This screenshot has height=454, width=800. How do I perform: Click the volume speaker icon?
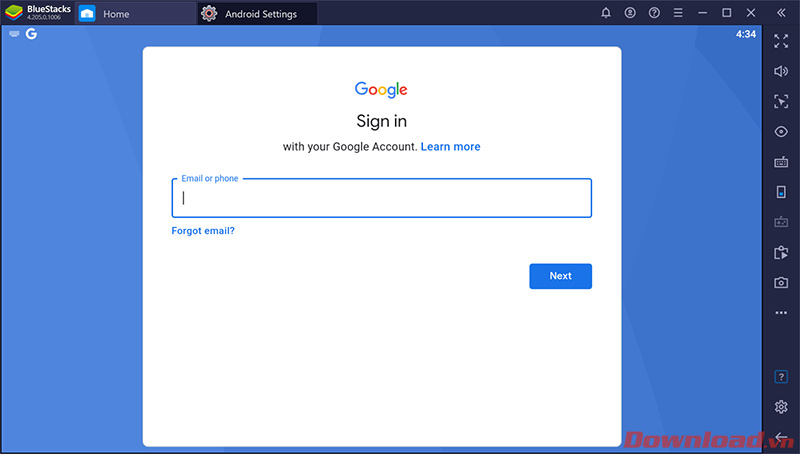tap(781, 71)
